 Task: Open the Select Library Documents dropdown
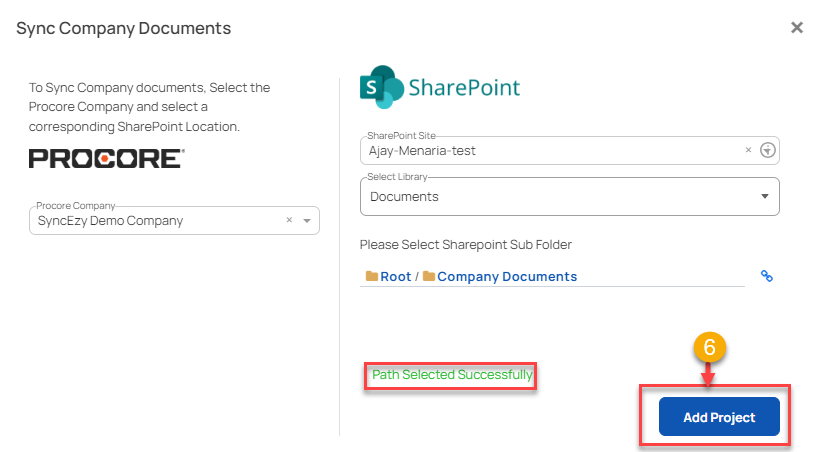click(570, 197)
